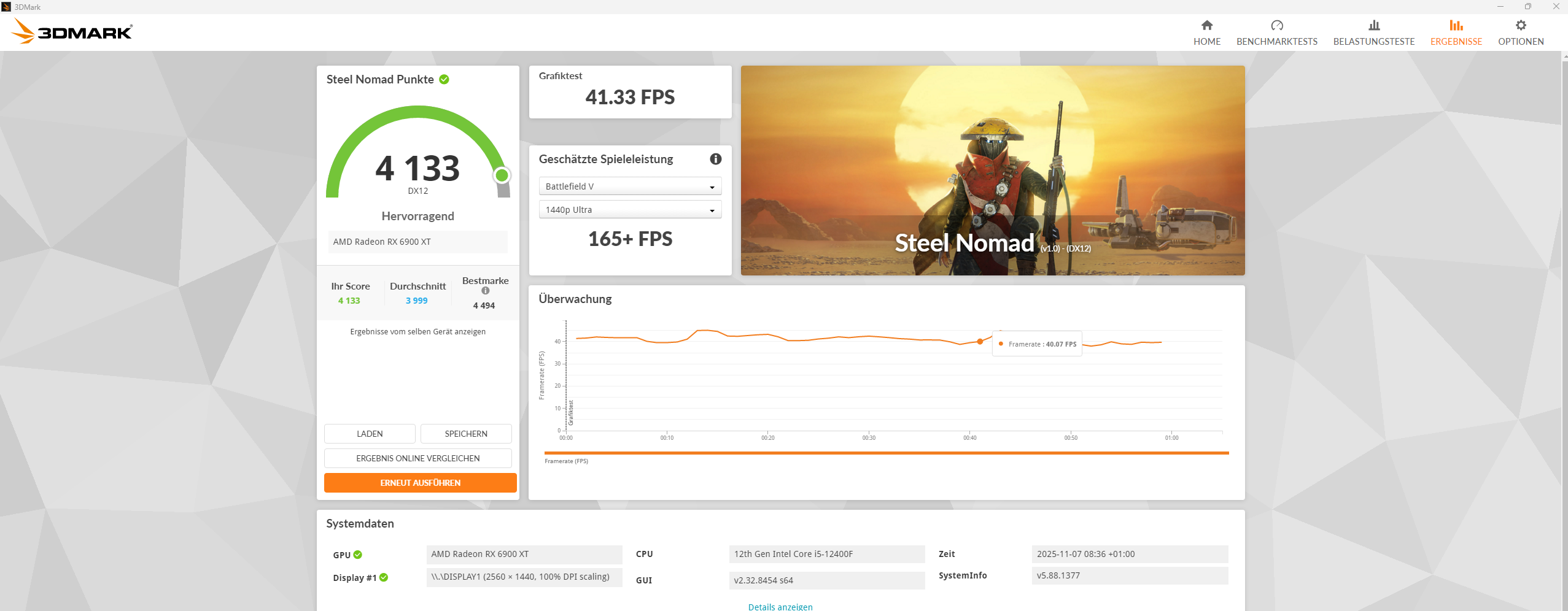Image resolution: width=1568 pixels, height=611 pixels.
Task: Click the LADEN button
Action: click(x=370, y=434)
